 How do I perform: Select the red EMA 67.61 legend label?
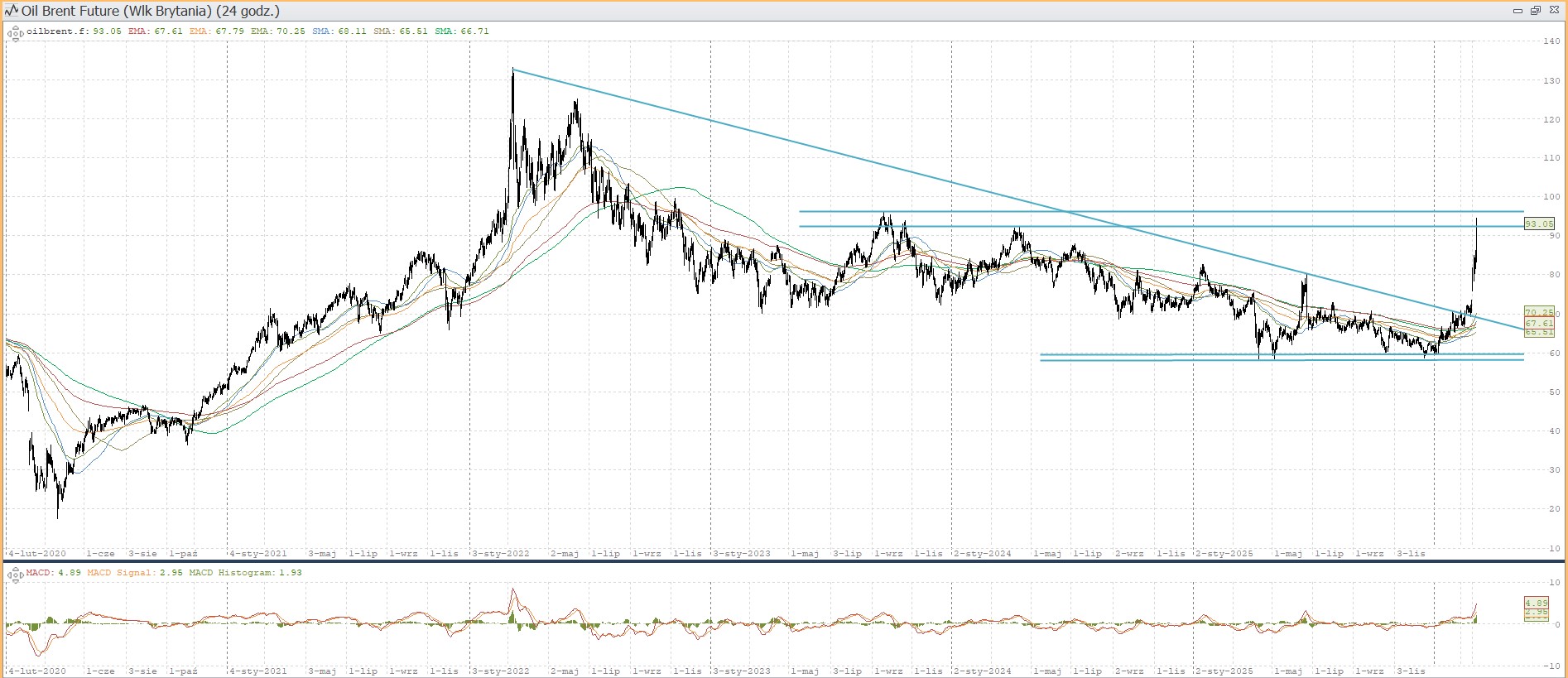coord(155,31)
